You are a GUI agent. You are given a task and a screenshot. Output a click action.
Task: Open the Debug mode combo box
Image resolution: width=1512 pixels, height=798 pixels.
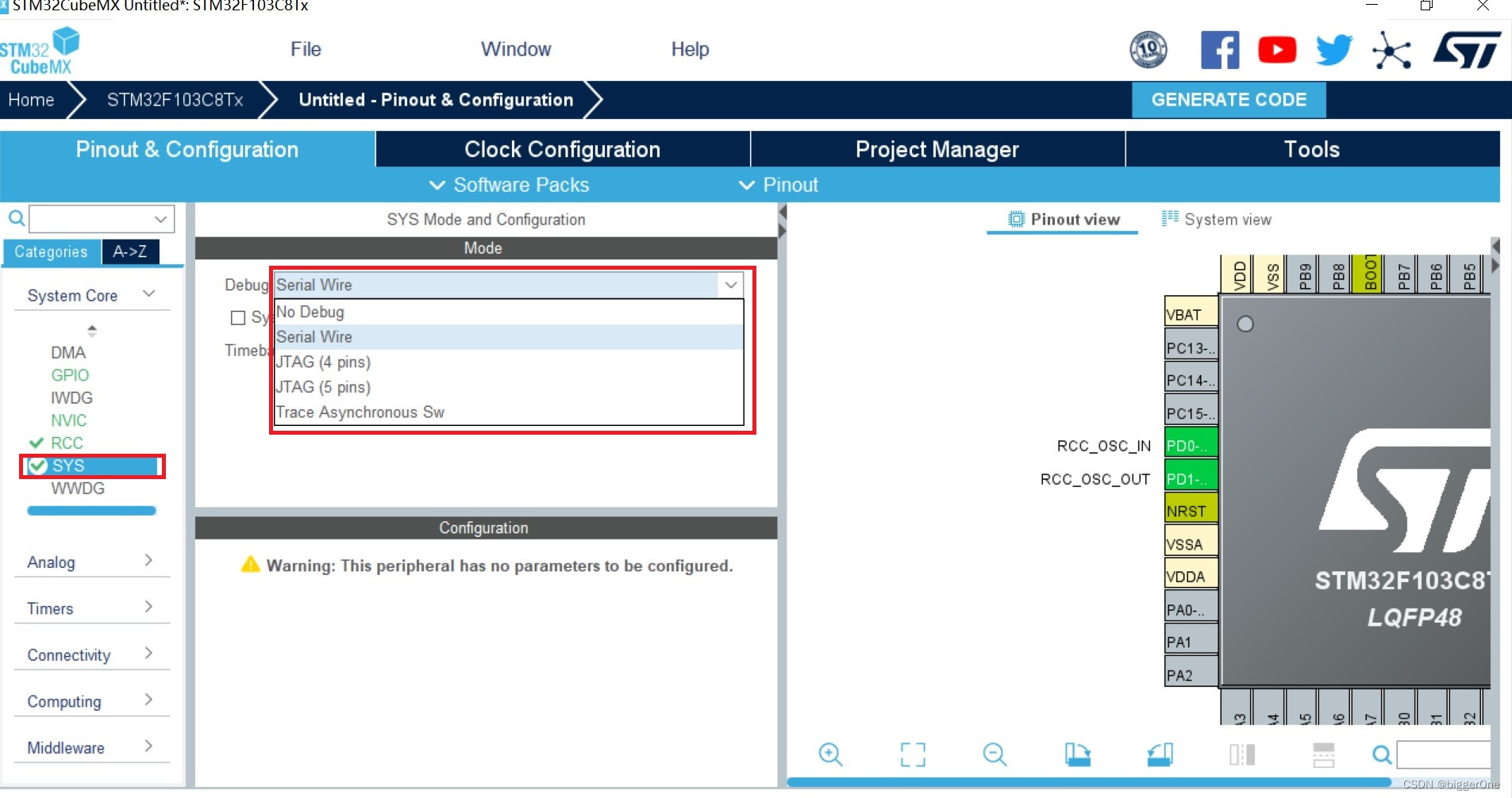(507, 284)
